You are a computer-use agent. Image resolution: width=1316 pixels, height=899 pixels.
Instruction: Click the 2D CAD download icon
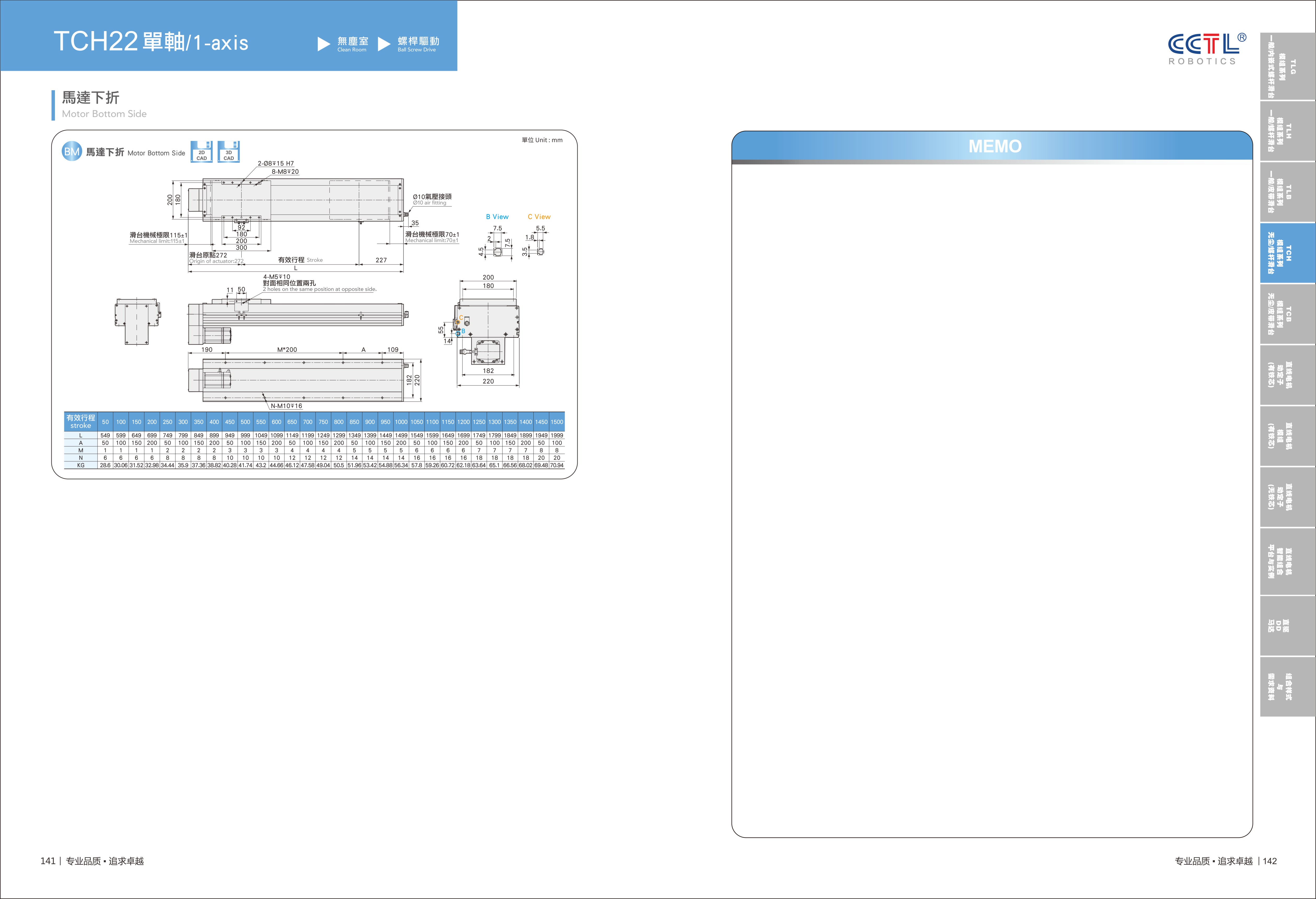(x=201, y=152)
